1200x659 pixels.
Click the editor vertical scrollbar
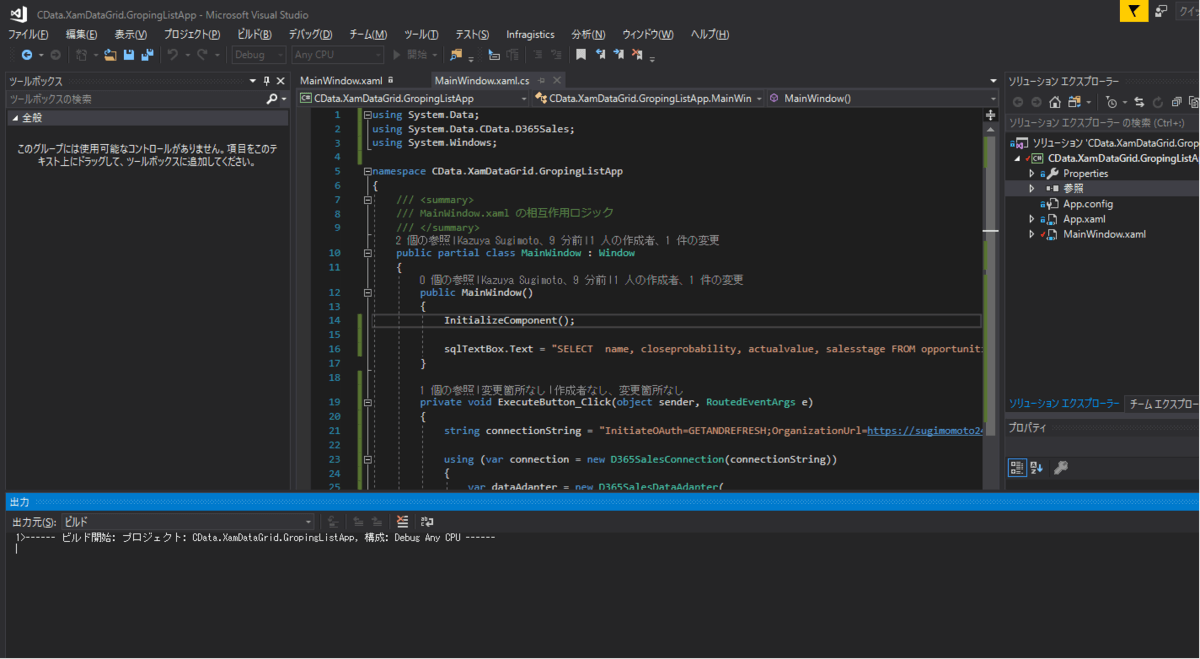click(991, 300)
